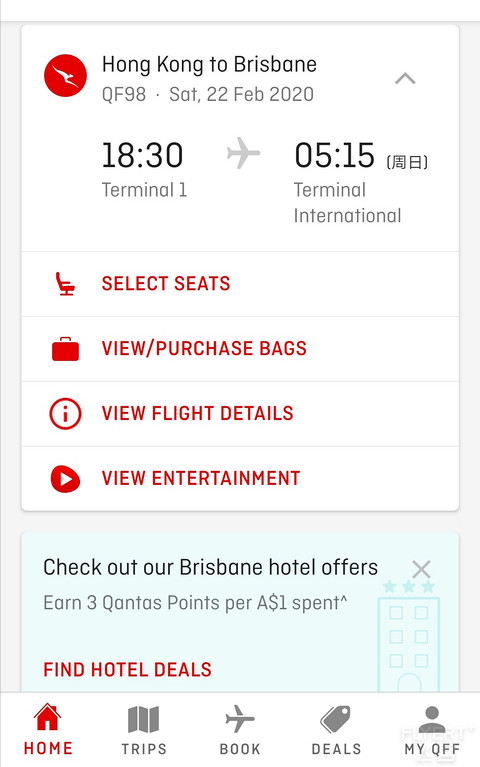Tap the Qantas kangaroo logo
This screenshot has width=480, height=767.
[66, 76]
